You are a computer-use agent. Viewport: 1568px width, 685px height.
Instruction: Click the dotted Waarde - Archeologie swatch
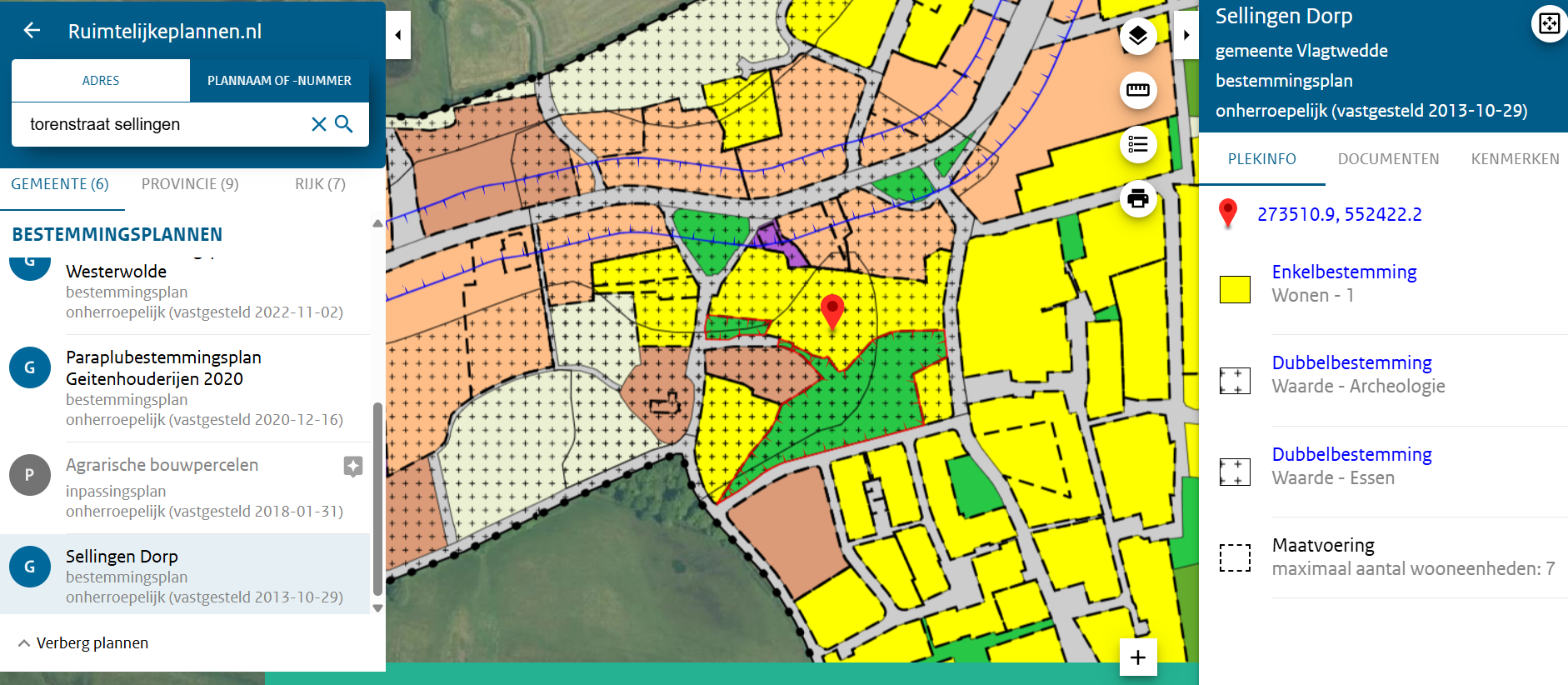tap(1235, 381)
